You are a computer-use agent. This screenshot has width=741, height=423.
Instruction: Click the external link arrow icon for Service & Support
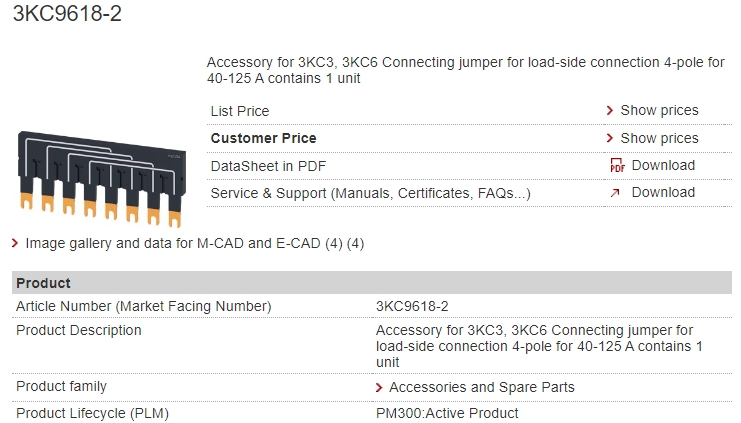coord(615,193)
